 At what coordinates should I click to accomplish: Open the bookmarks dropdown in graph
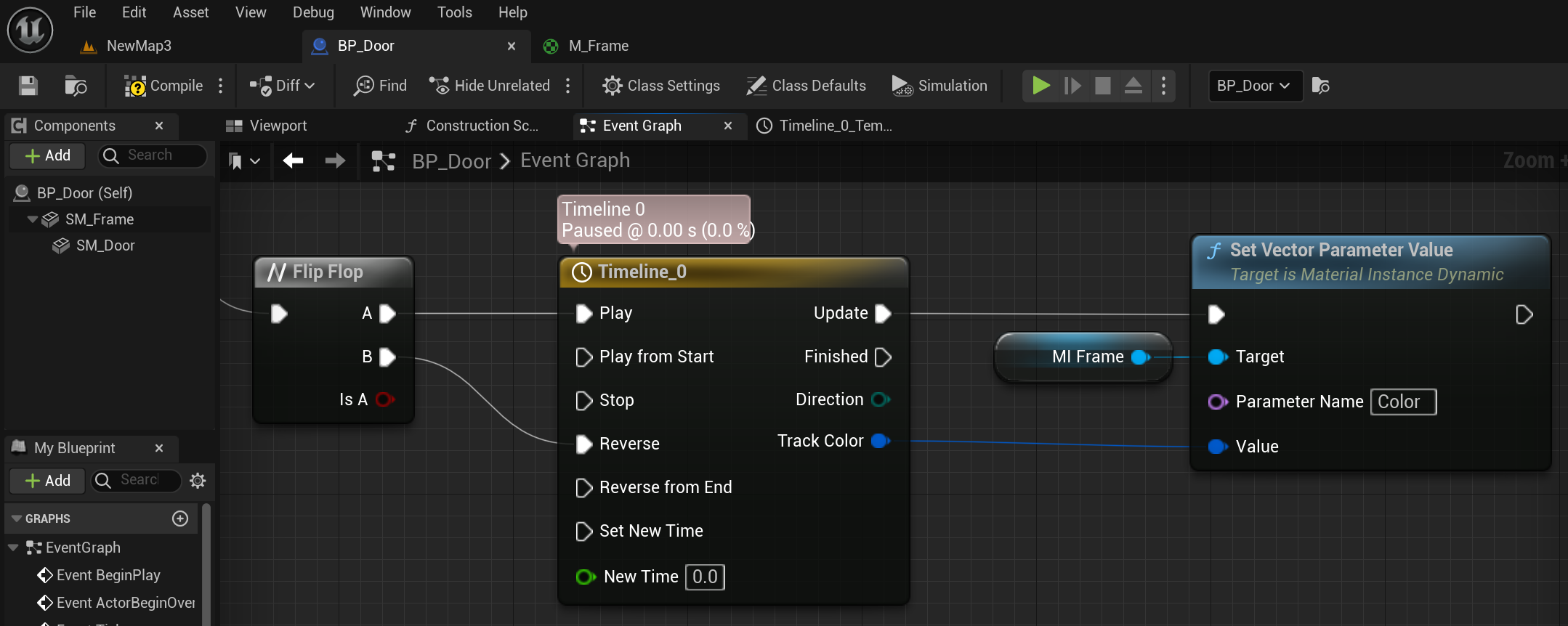(244, 160)
